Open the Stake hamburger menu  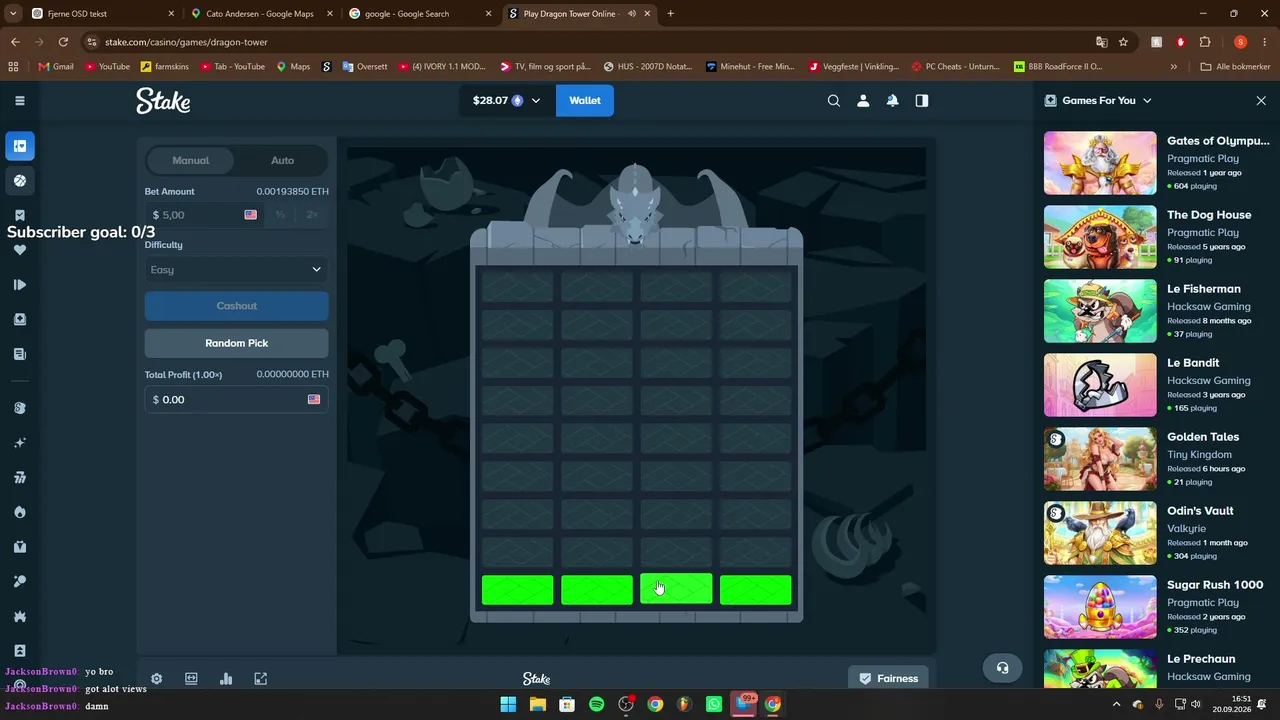coord(20,100)
